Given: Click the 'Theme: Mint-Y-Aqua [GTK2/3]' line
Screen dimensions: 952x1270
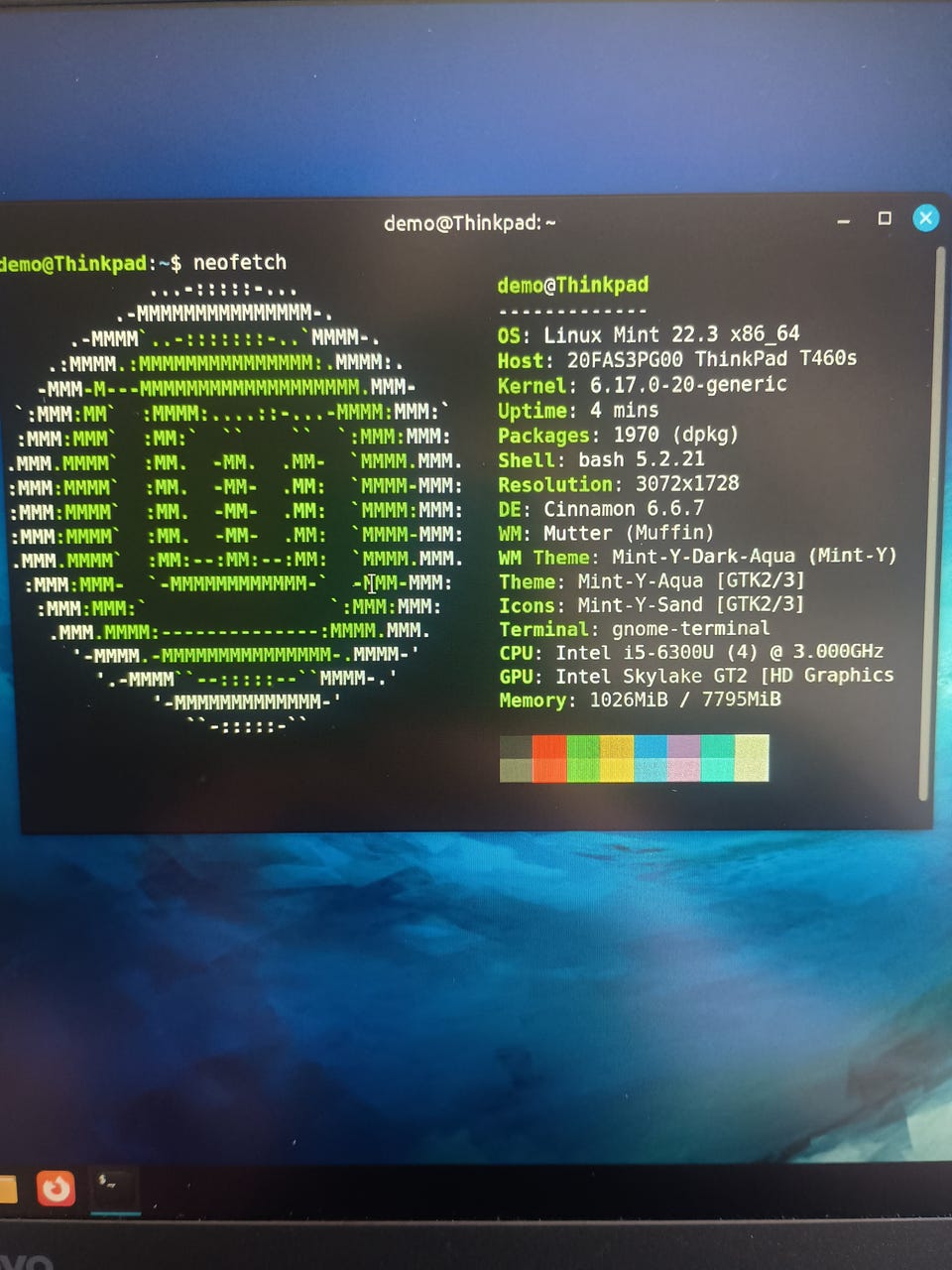Looking at the screenshot, I should pyautogui.click(x=652, y=581).
